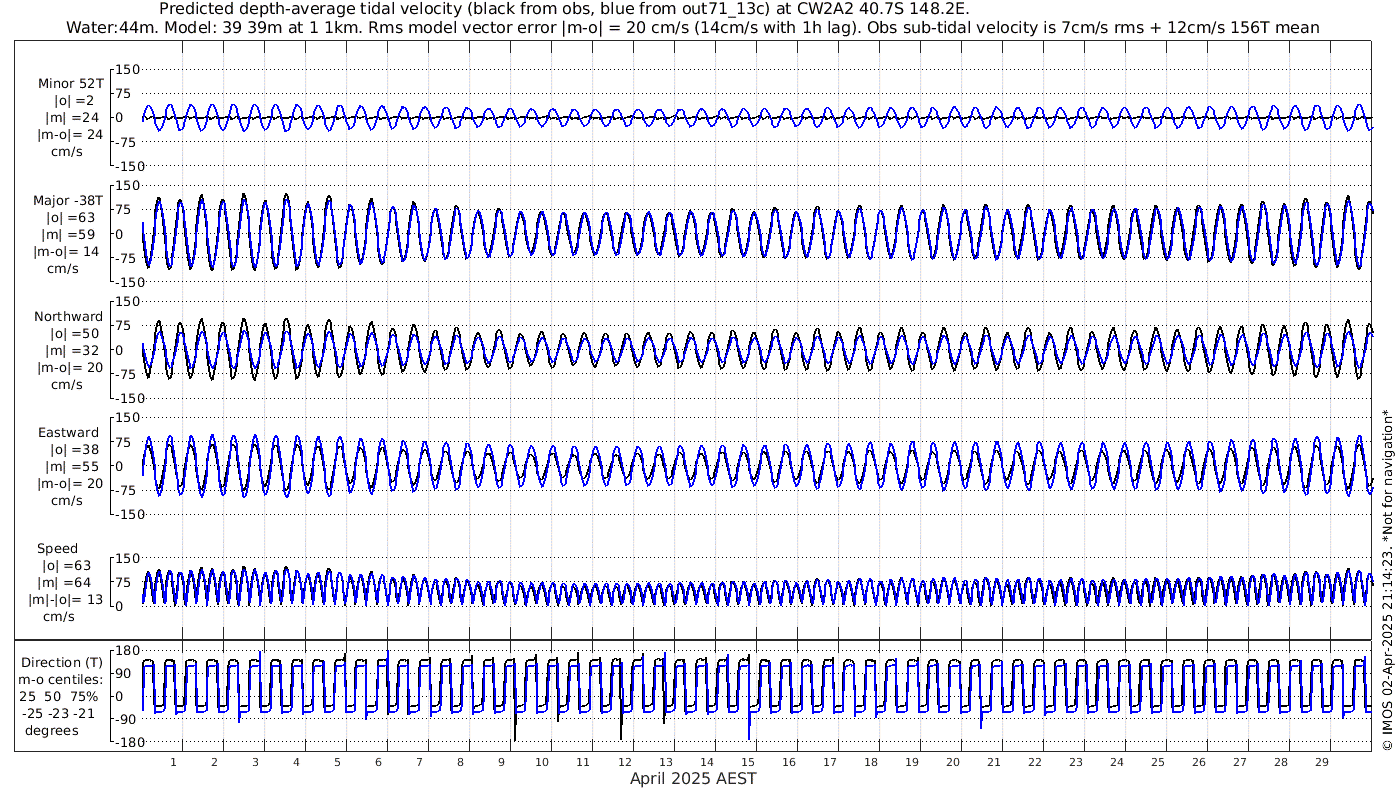Select date tick "5" on the x-axis

pyautogui.click(x=337, y=762)
